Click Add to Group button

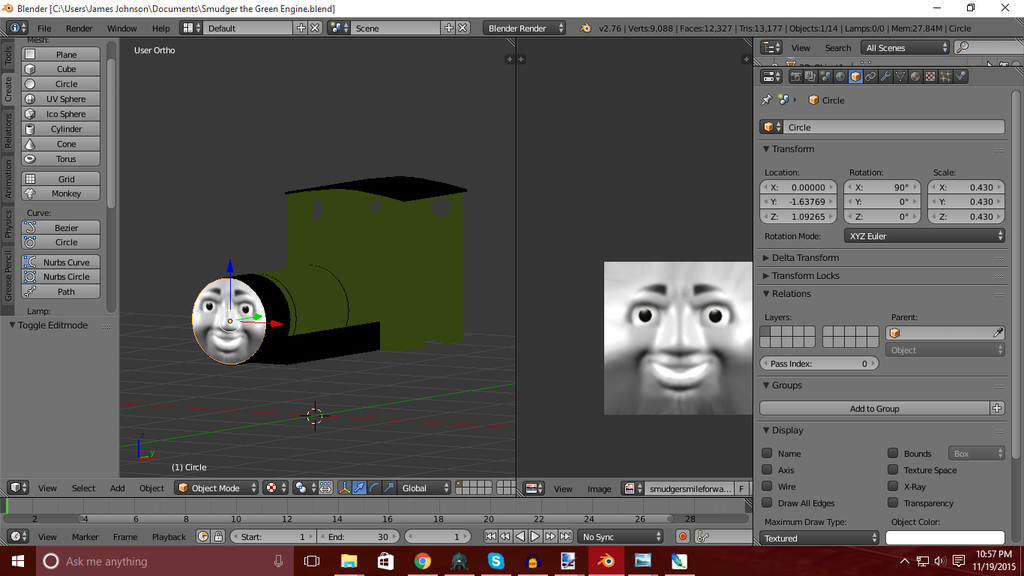coord(874,408)
